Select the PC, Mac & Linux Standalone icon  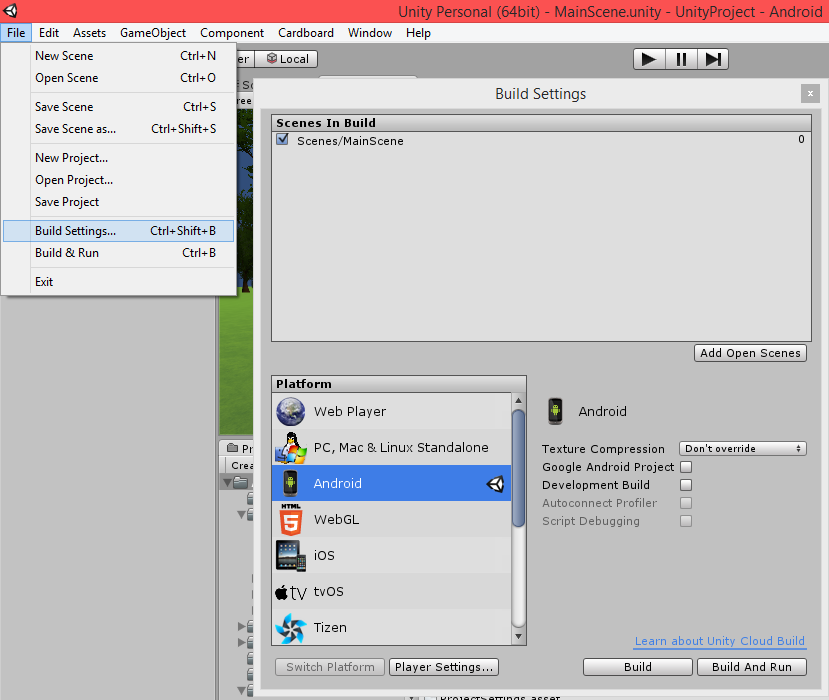point(291,447)
